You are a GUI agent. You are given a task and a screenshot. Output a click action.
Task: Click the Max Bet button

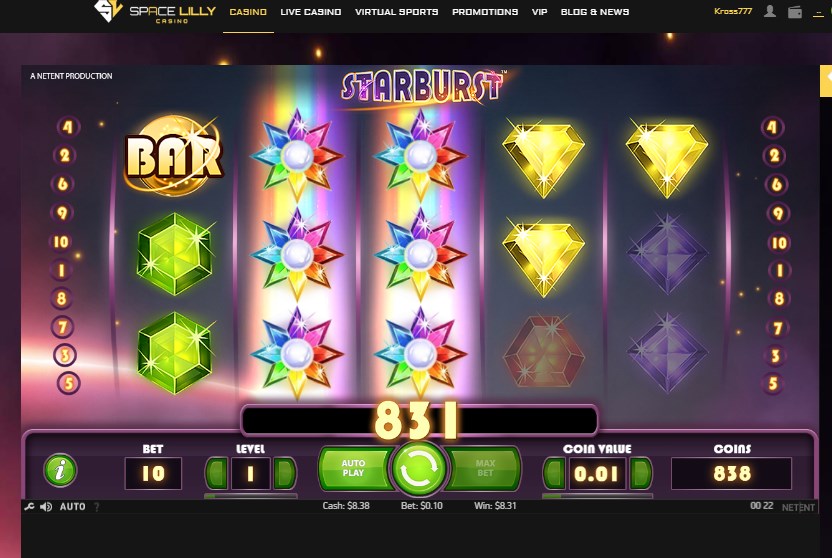pos(484,468)
